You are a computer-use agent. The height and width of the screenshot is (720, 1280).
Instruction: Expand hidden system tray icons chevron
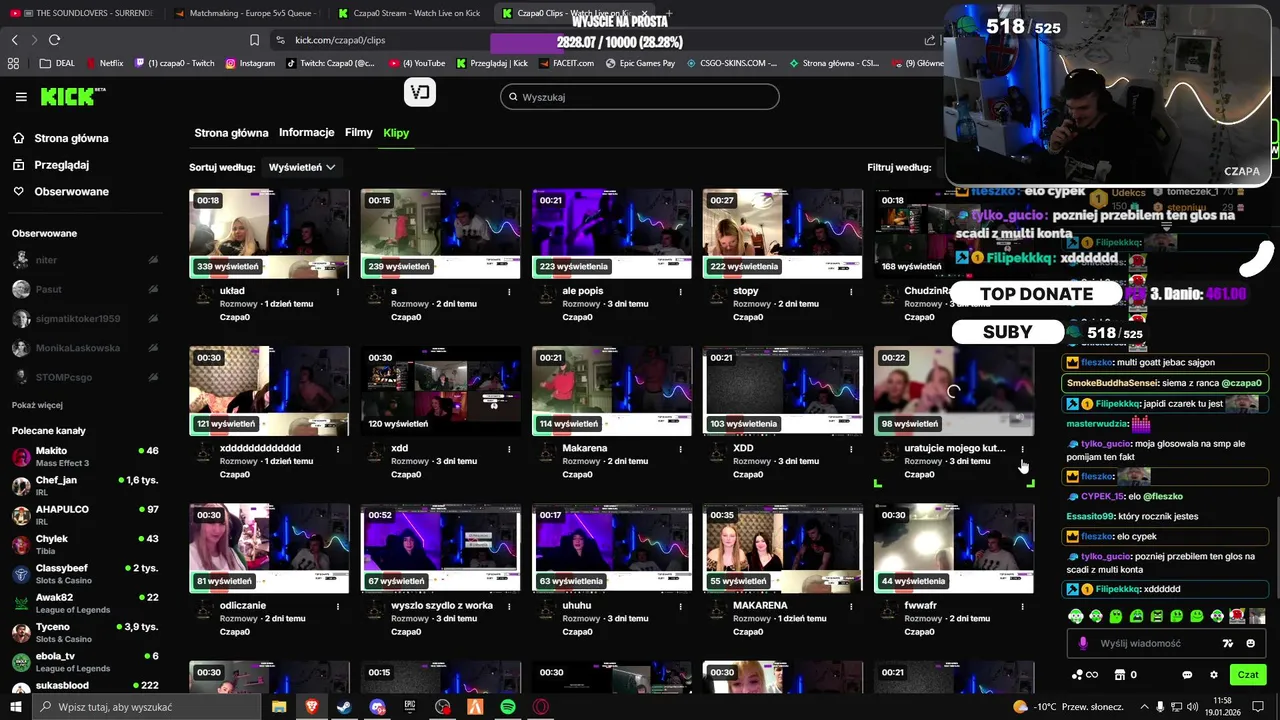[x=1145, y=706]
